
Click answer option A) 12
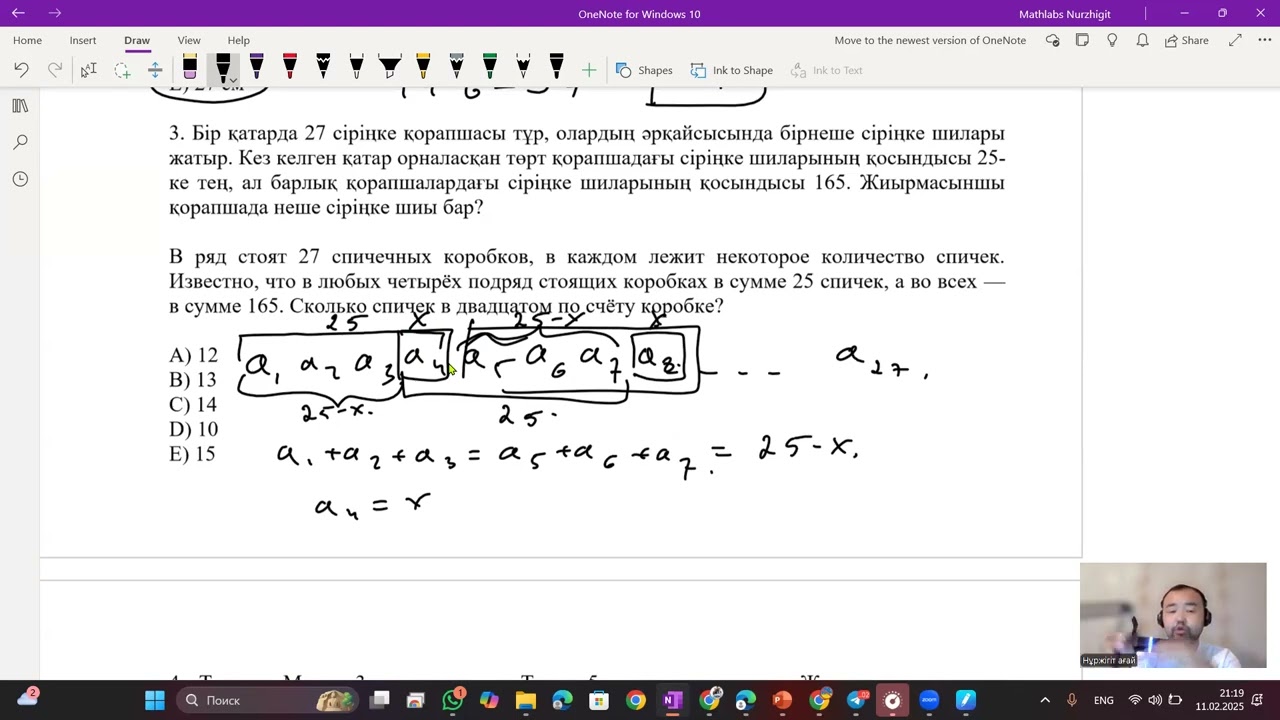pos(193,355)
